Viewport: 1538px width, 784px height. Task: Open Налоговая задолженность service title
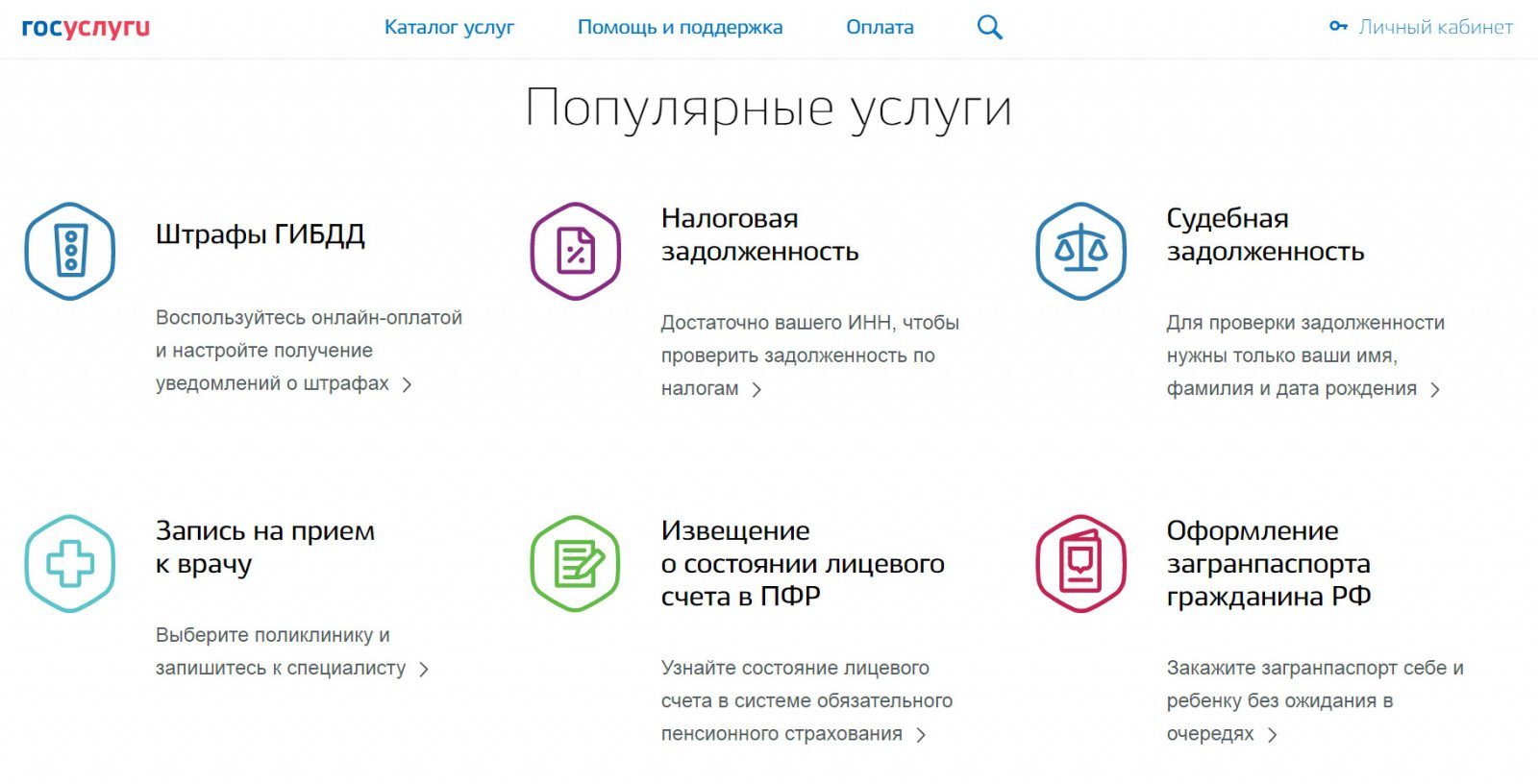[x=759, y=234]
